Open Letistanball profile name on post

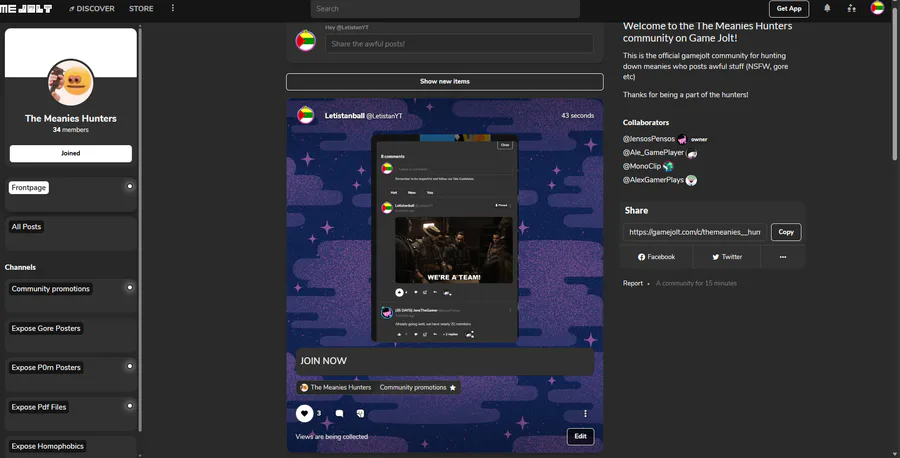click(344, 115)
